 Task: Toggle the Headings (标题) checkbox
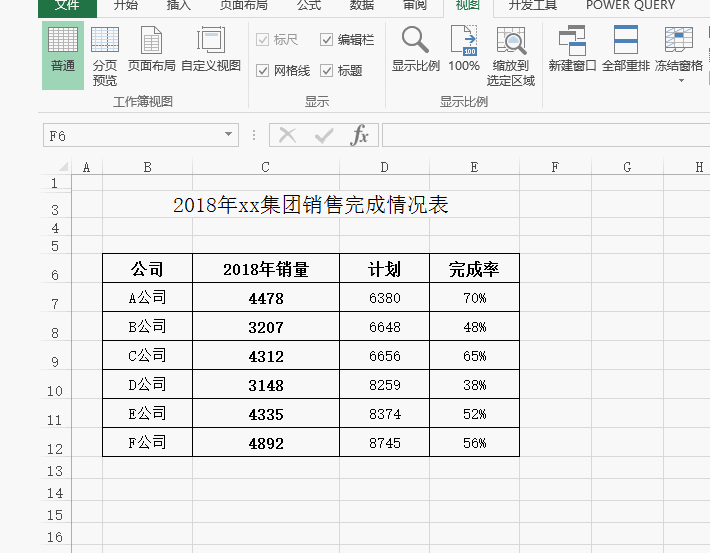coord(326,71)
